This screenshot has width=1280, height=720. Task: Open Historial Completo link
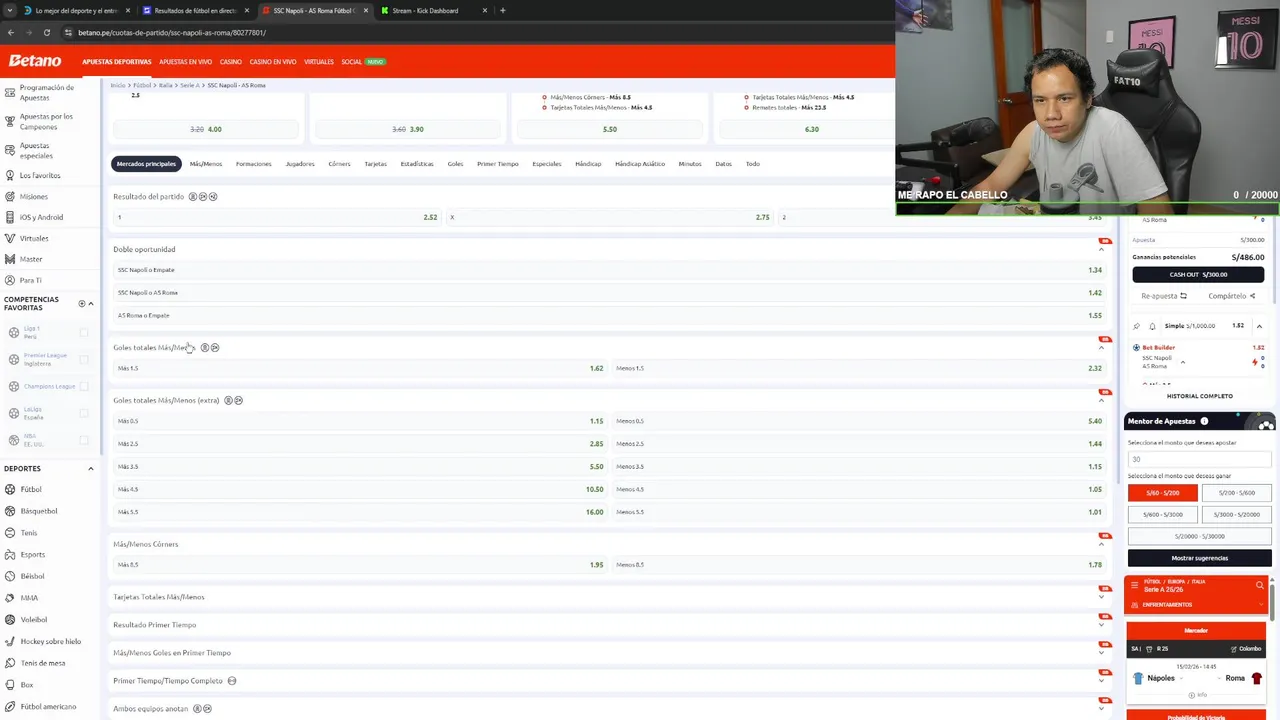(1199, 396)
